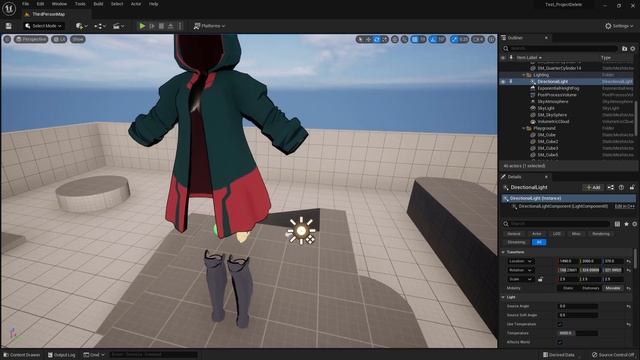Open the Tools menu
The height and width of the screenshot is (360, 640).
click(80, 4)
